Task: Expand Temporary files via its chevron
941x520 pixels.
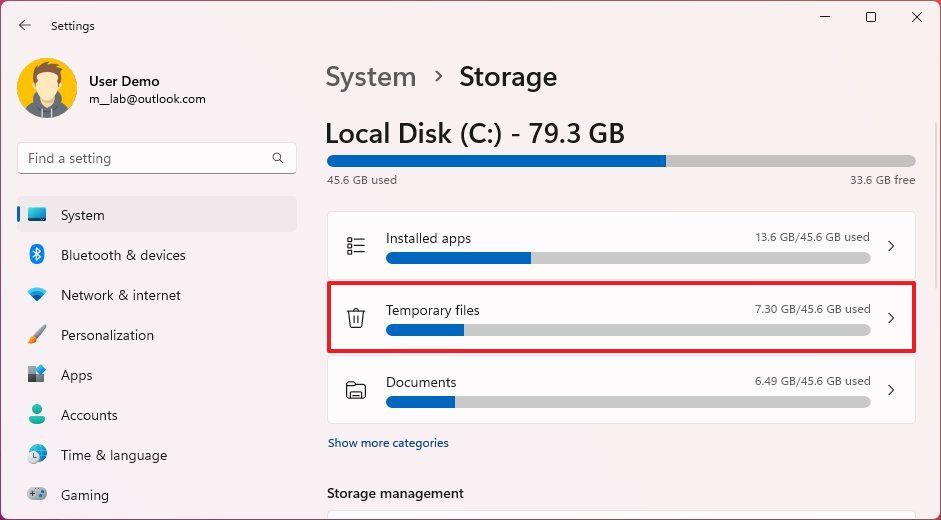Action: [891, 318]
